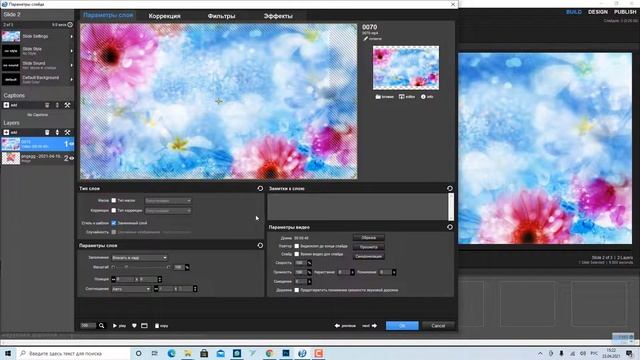Switch to 'Фильтры' tab
Image resolution: width=640 pixels, height=360 pixels.
[x=221, y=16]
